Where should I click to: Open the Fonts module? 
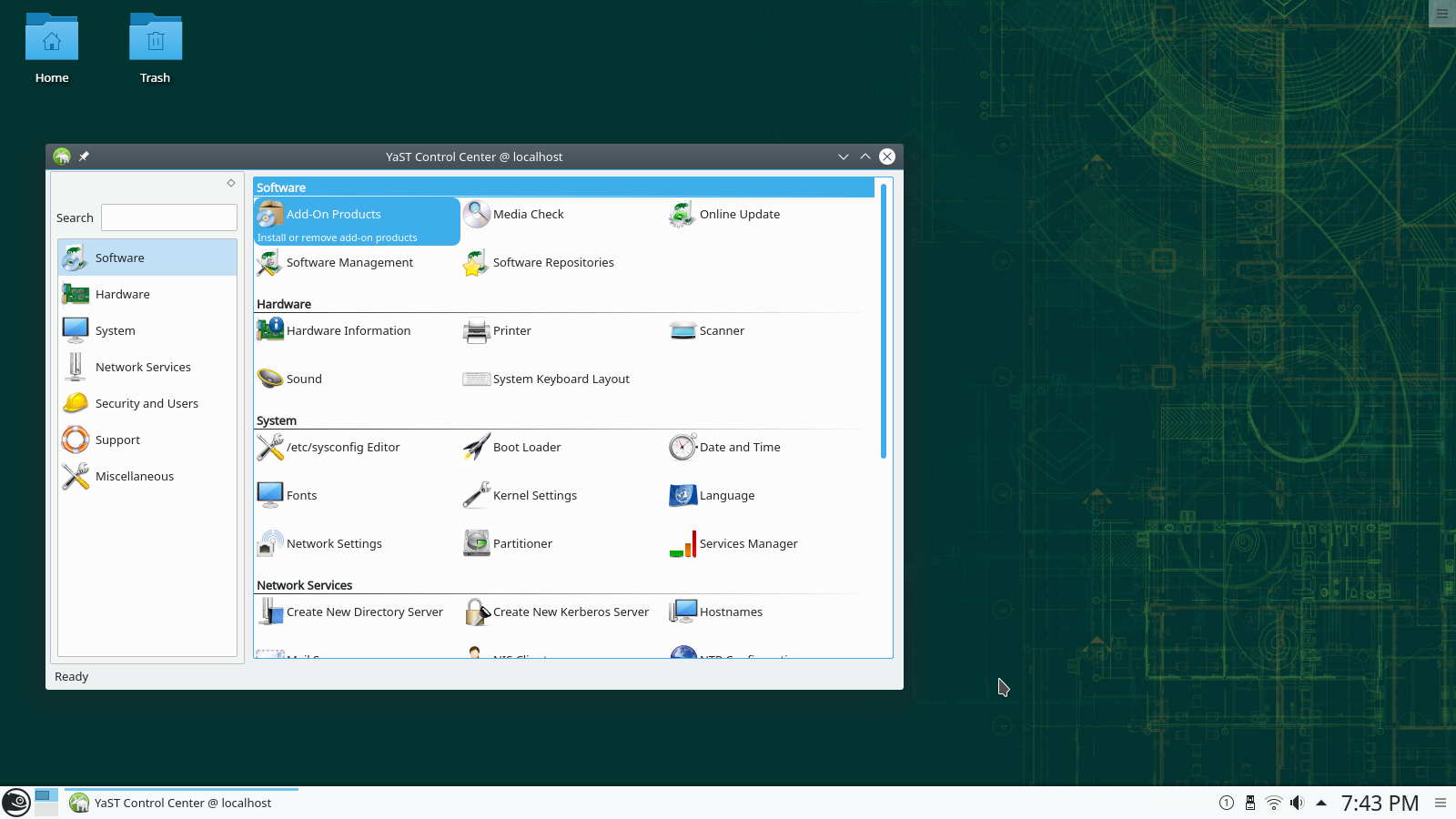click(x=288, y=496)
